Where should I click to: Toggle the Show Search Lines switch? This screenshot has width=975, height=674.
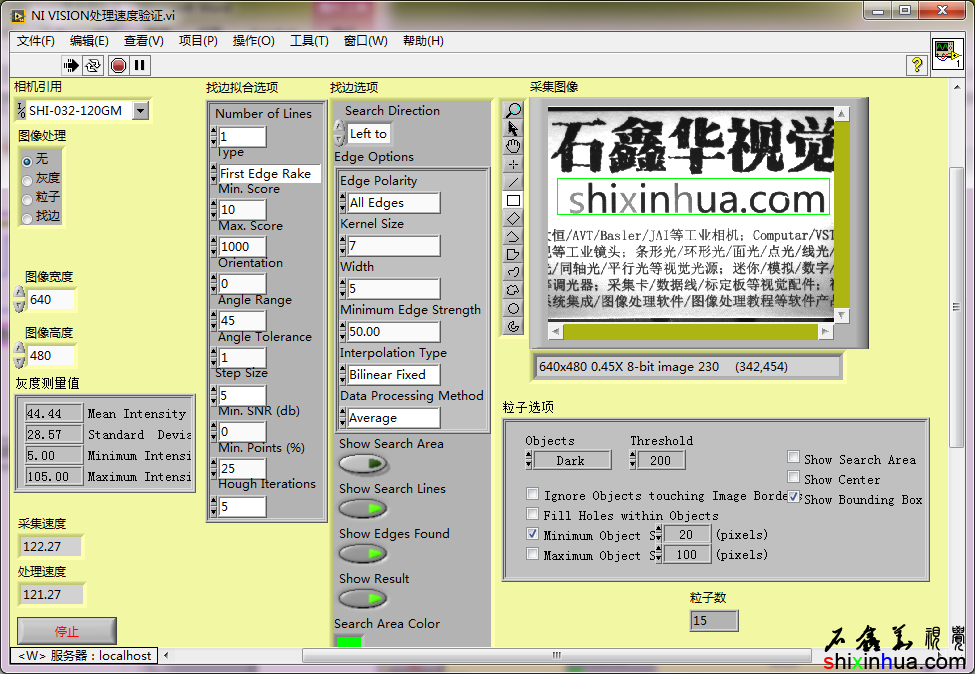[363, 509]
